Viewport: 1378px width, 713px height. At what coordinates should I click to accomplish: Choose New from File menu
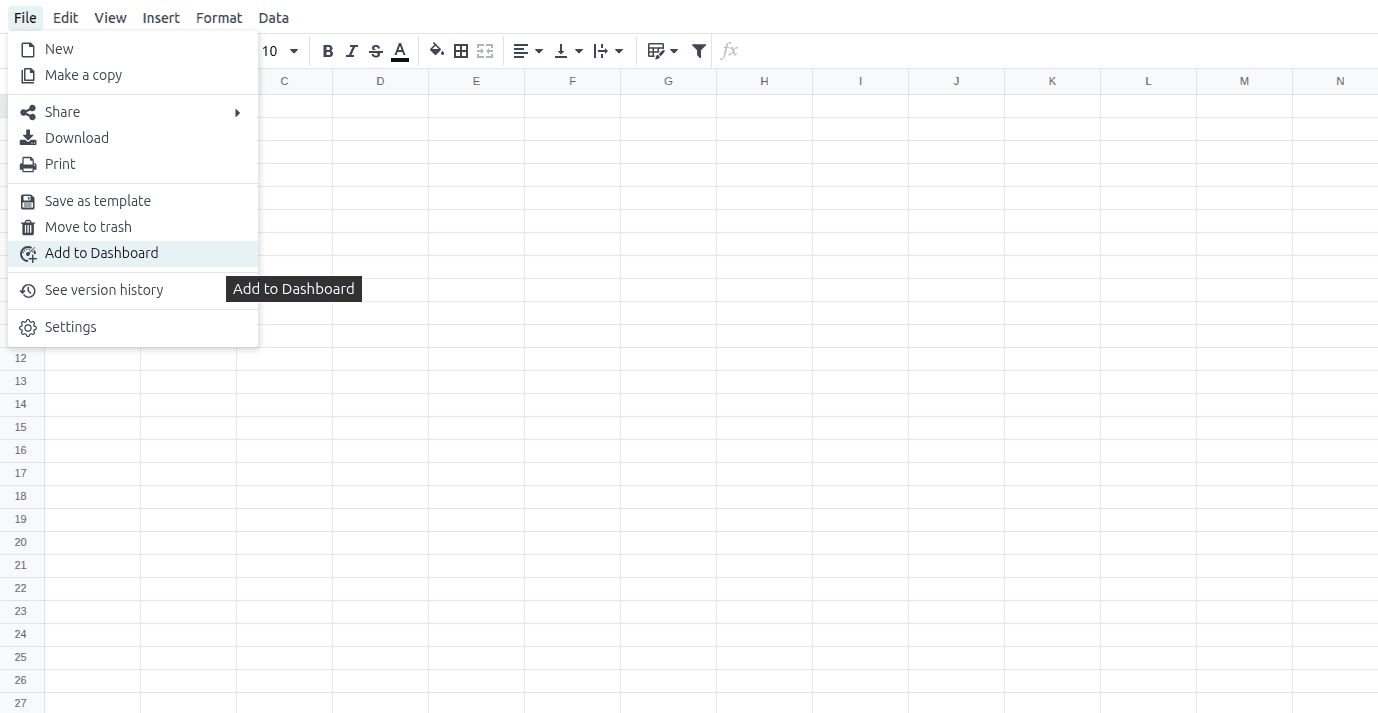click(133, 49)
